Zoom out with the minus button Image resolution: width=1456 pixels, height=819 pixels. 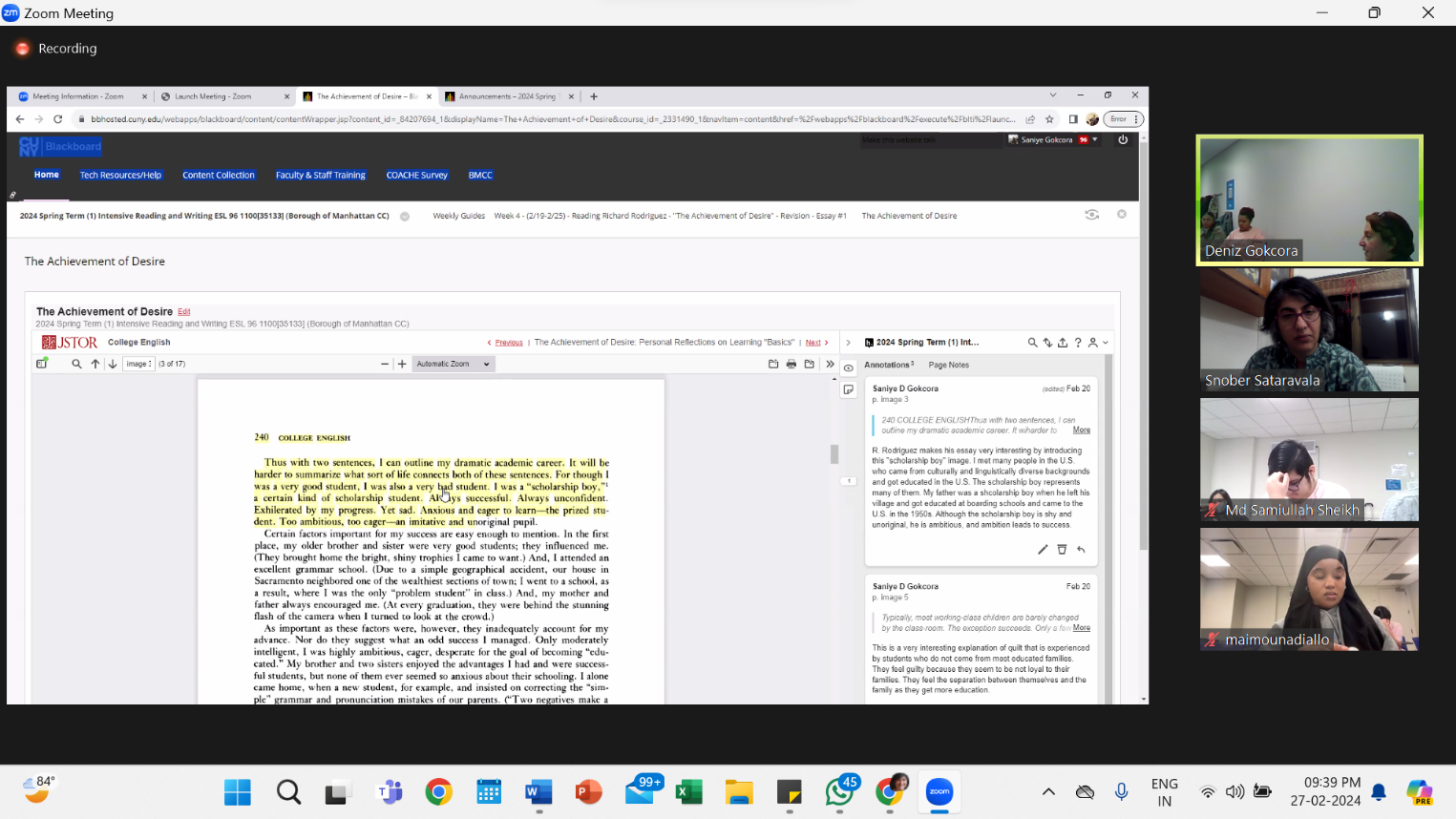click(x=385, y=364)
